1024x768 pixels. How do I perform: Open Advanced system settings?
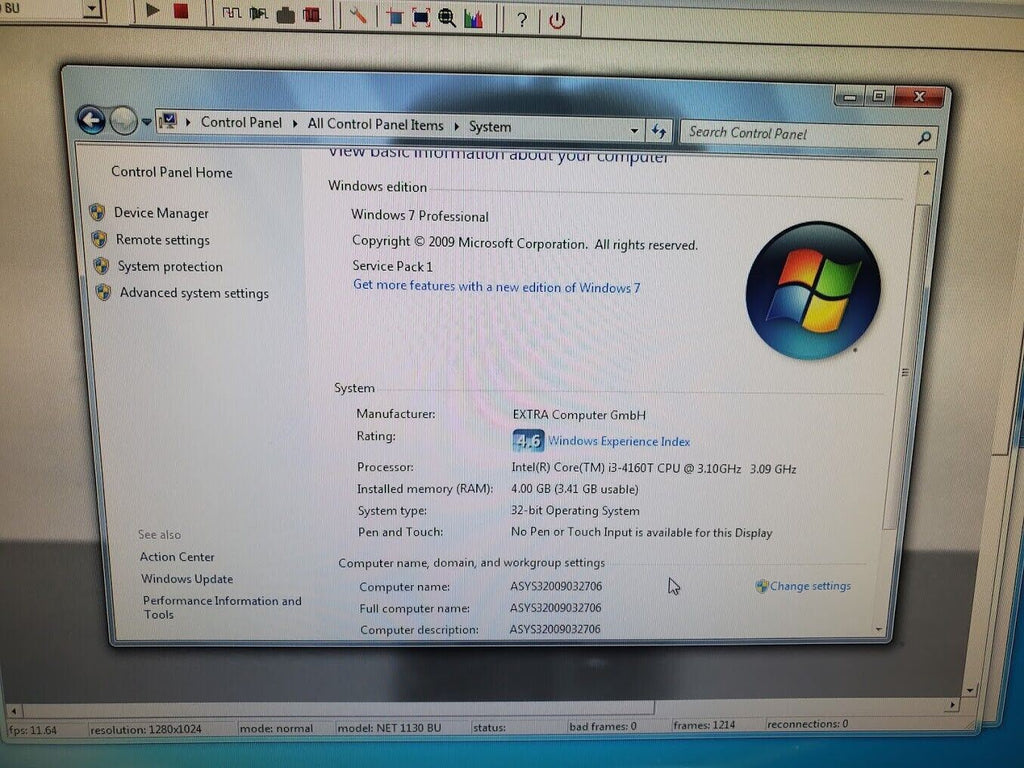194,293
